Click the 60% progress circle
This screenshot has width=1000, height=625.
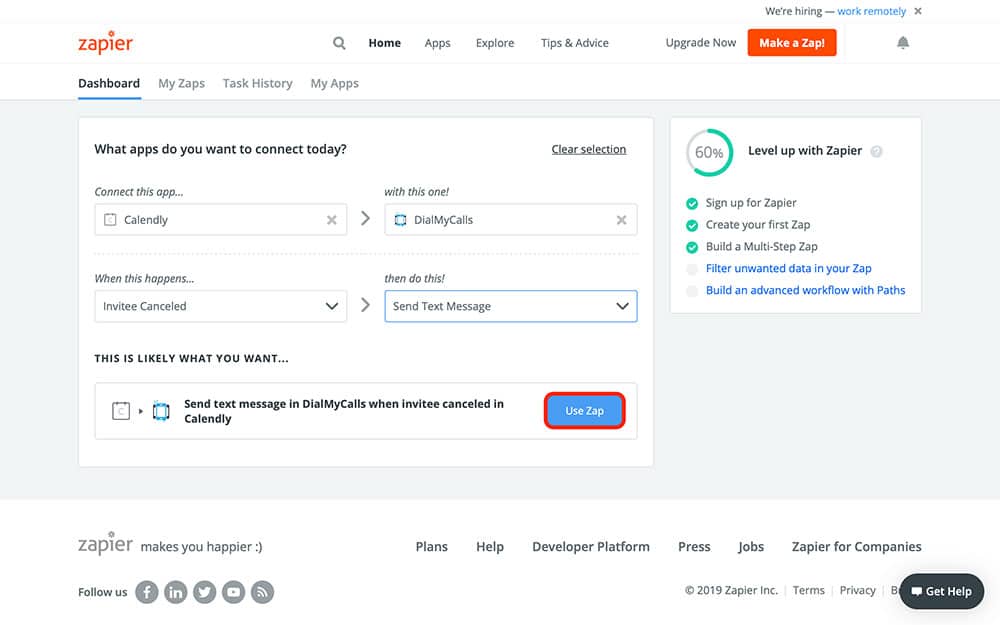[x=709, y=153]
